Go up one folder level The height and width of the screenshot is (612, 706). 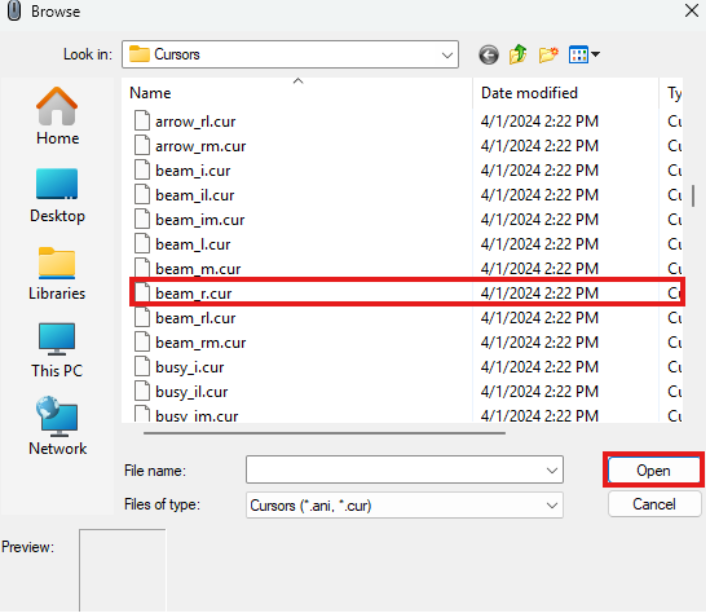click(x=518, y=55)
